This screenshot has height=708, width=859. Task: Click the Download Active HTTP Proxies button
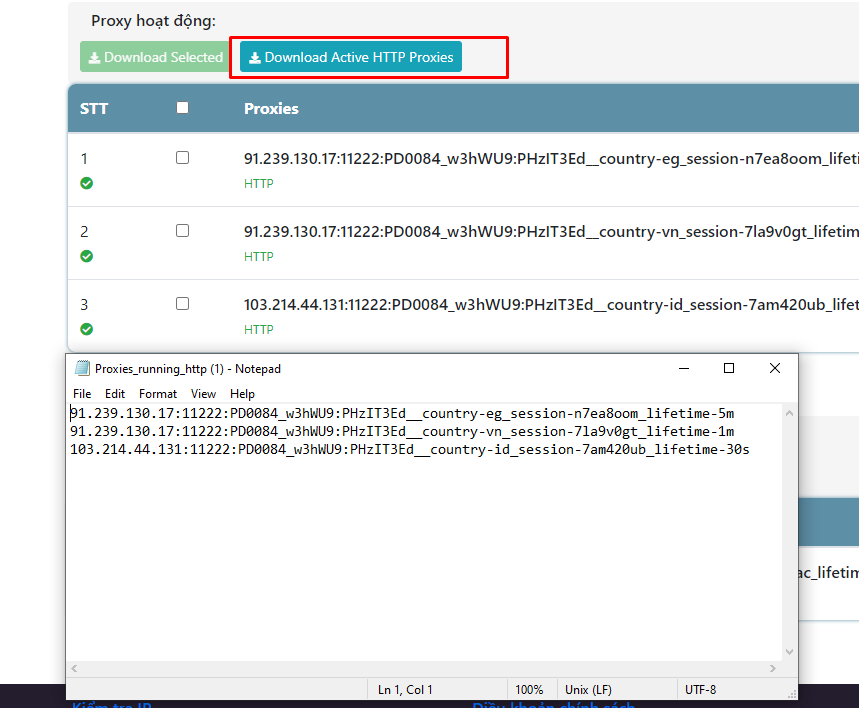coord(351,57)
